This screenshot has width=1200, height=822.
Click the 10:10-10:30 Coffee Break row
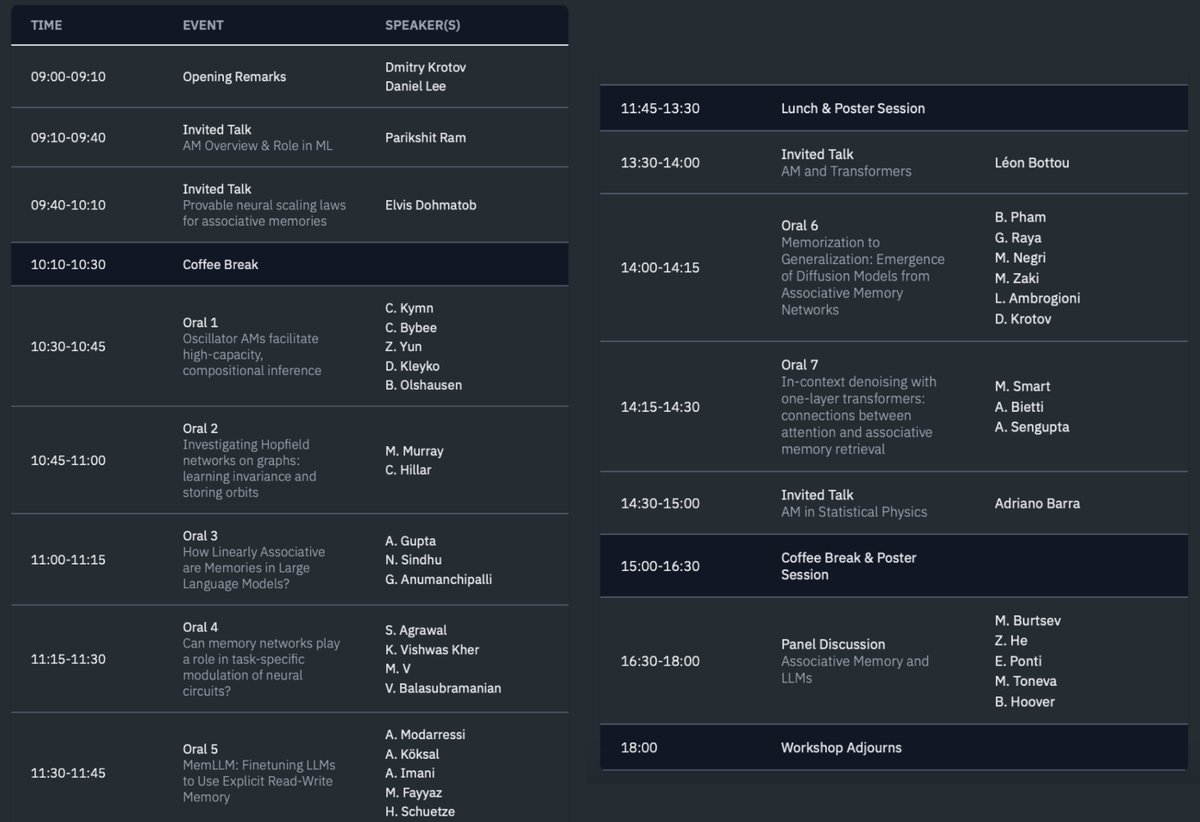(290, 264)
